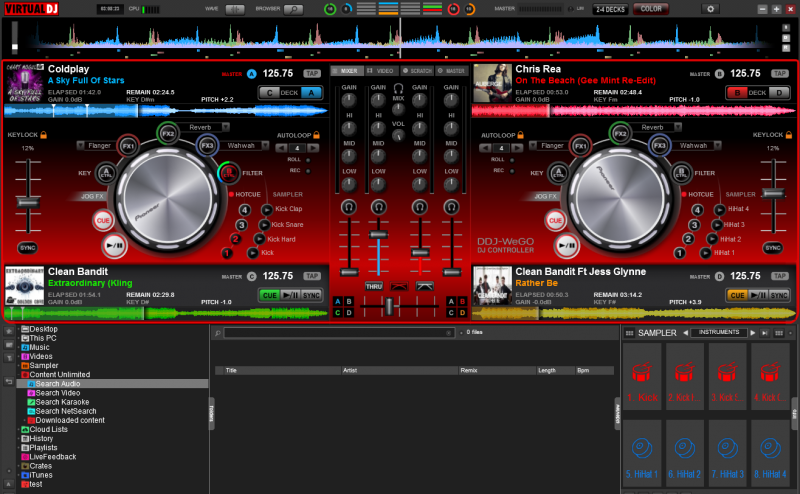
Task: Open the Wahwah effect dropdown on deck B
Action: [717, 146]
